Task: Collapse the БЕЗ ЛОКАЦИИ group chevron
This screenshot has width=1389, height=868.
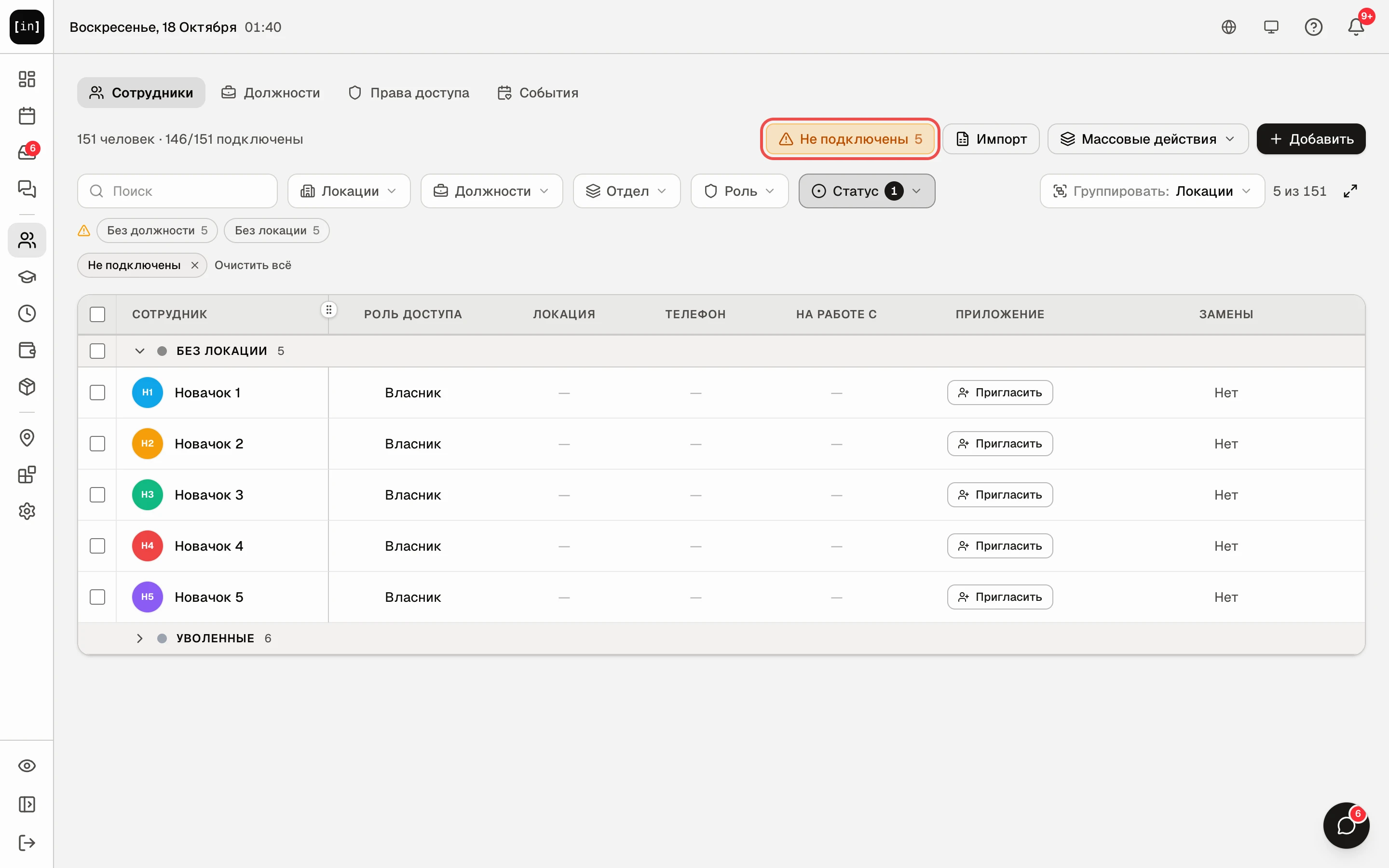Action: click(139, 351)
